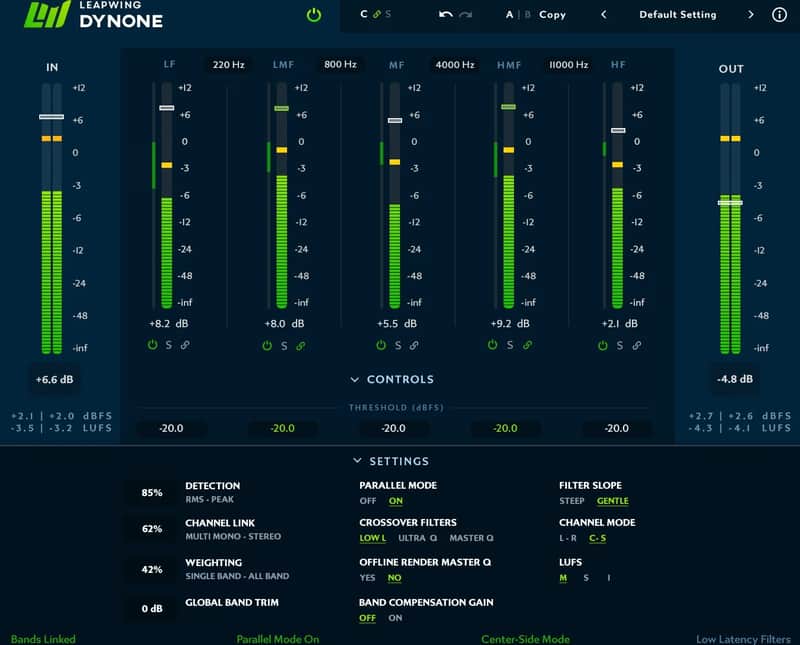Unlink the HMF band link icon
Viewport: 800px width, 645px height.
click(x=528, y=345)
